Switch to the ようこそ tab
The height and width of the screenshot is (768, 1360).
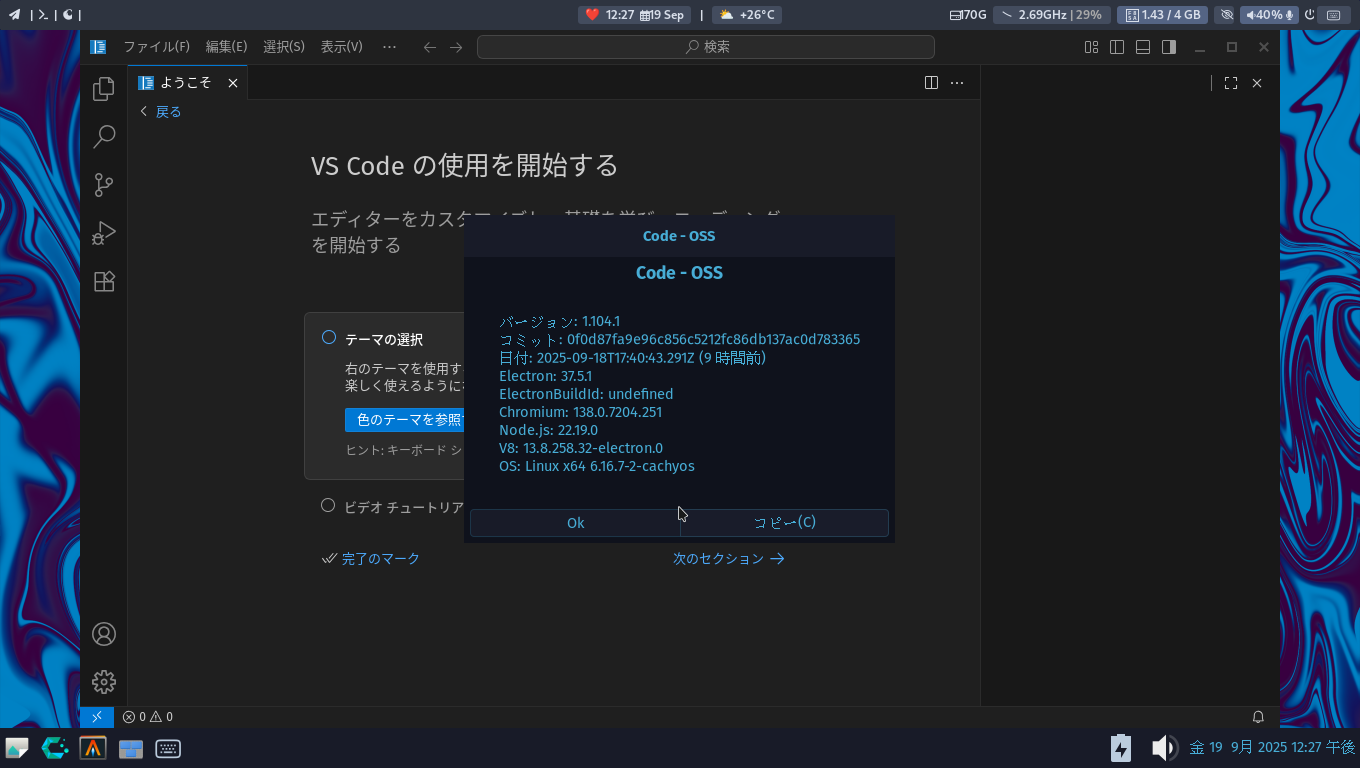tap(187, 83)
